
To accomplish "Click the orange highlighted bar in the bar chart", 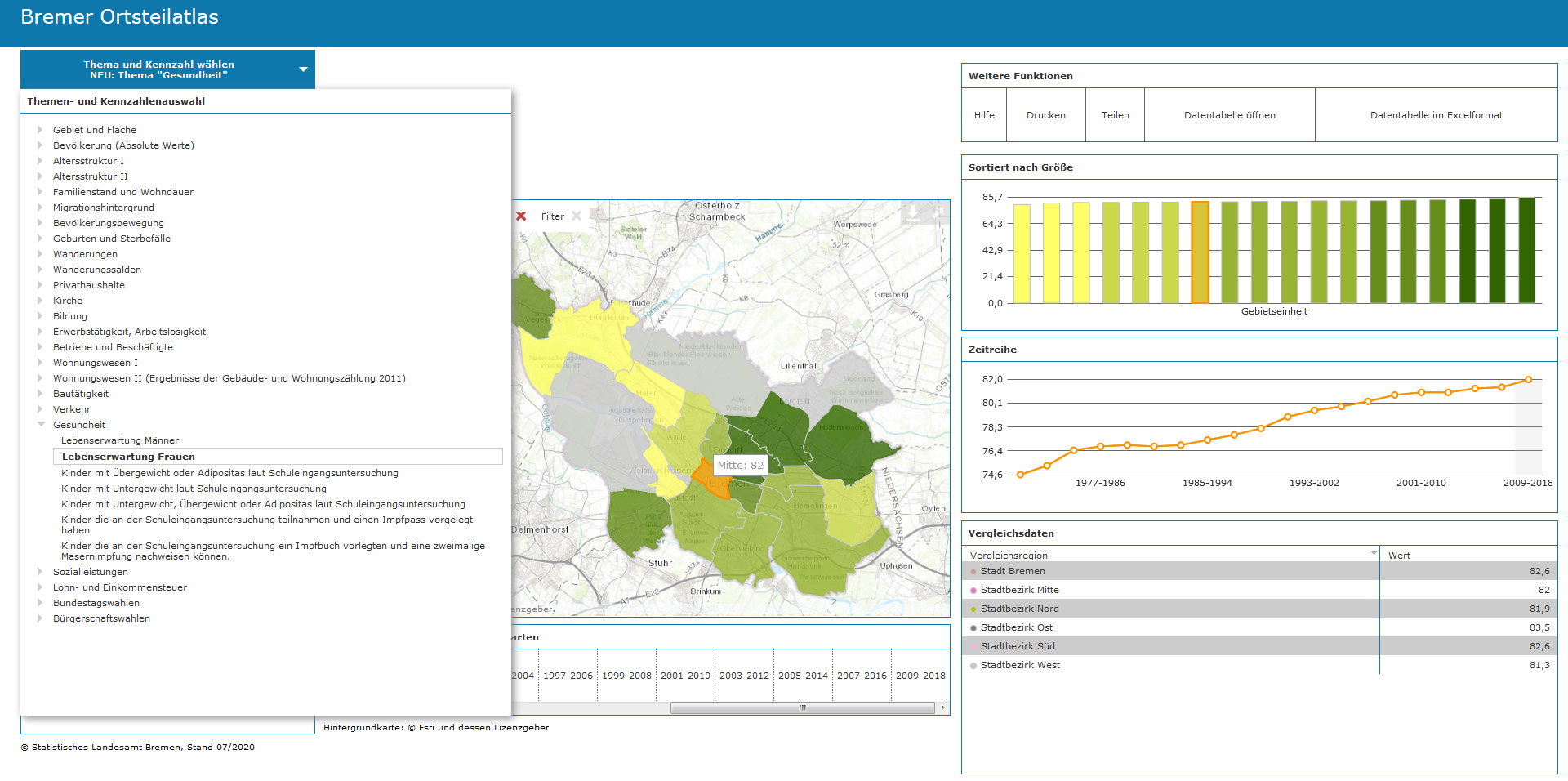I will [1199, 252].
